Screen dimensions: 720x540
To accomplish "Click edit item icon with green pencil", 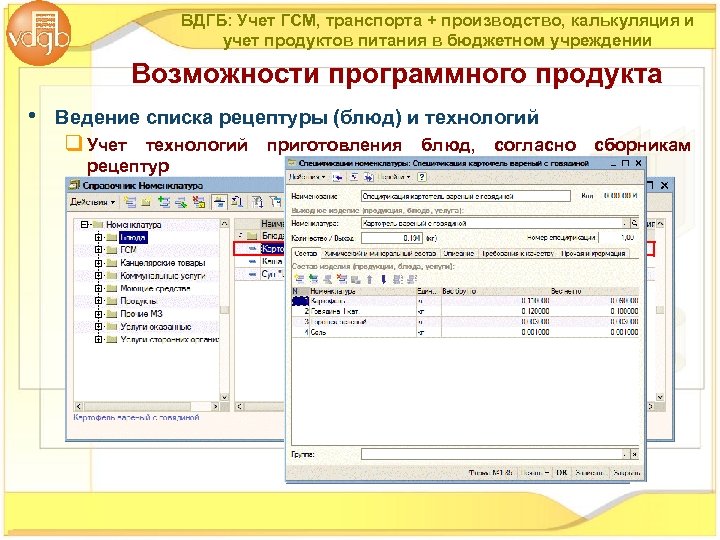I will point(181,202).
